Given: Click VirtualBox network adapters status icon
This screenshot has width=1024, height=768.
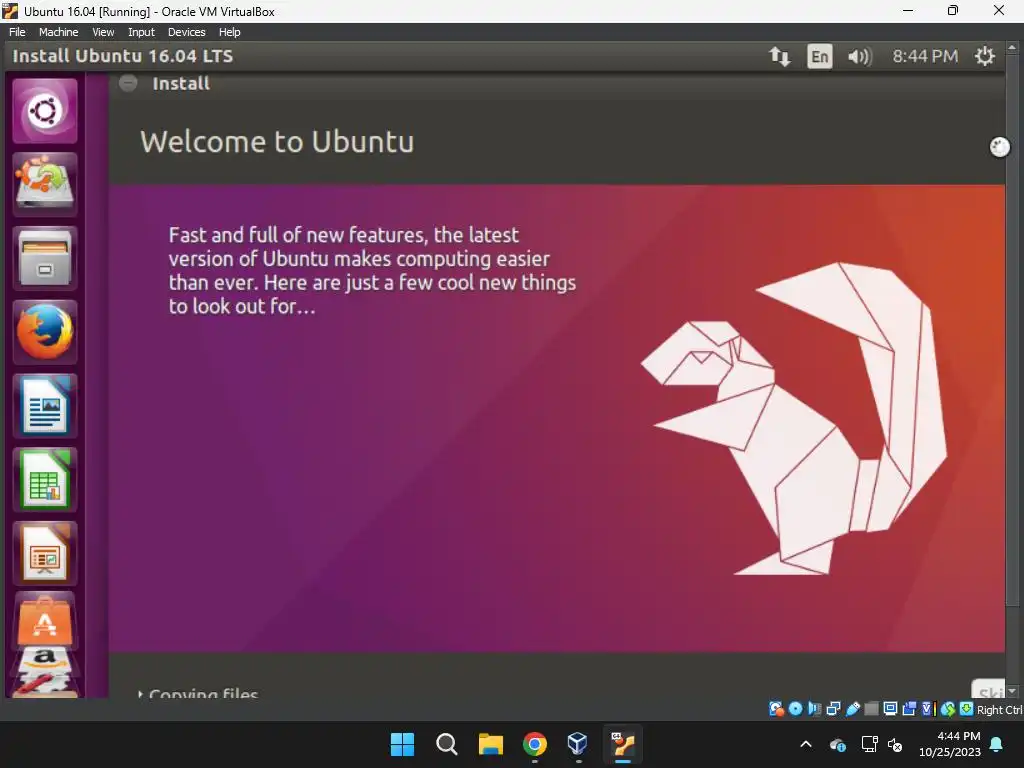Looking at the screenshot, I should [x=833, y=709].
